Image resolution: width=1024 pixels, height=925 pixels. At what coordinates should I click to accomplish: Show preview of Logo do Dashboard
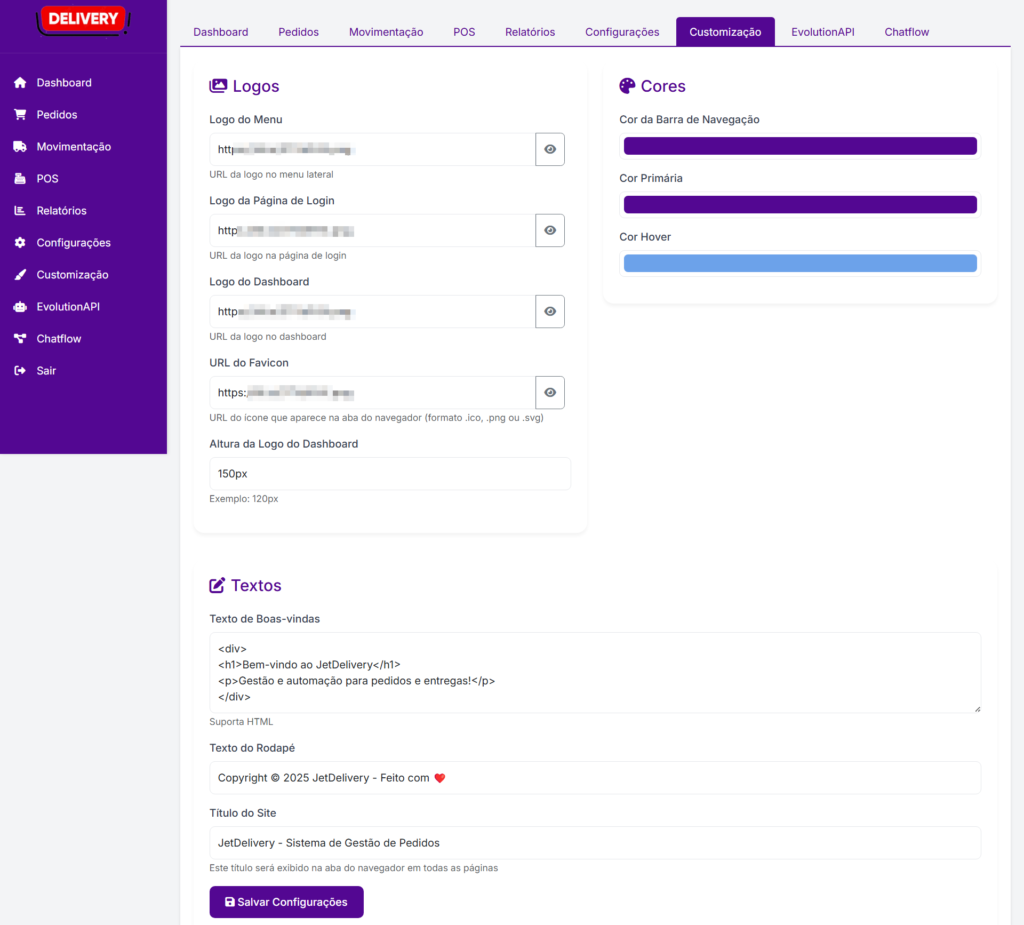(550, 311)
